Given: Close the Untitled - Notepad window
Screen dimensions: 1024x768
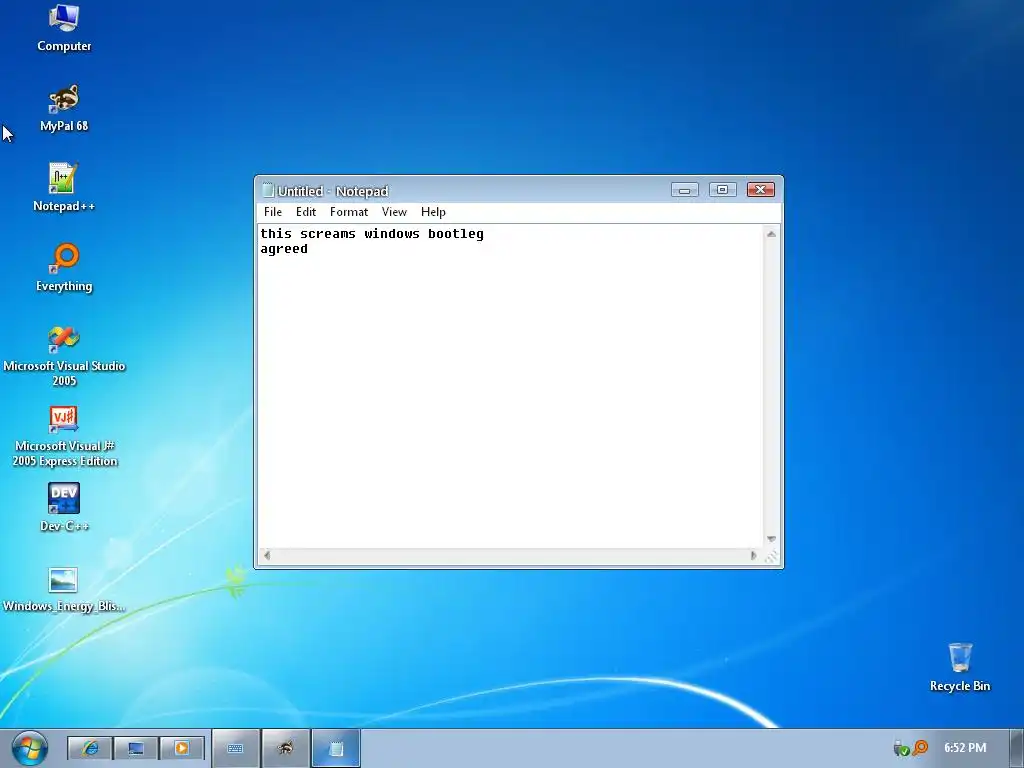Looking at the screenshot, I should (x=760, y=190).
